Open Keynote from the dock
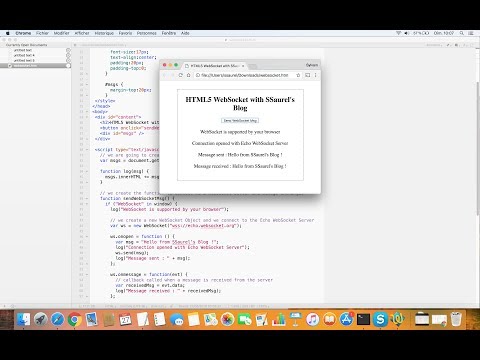 click(295, 319)
